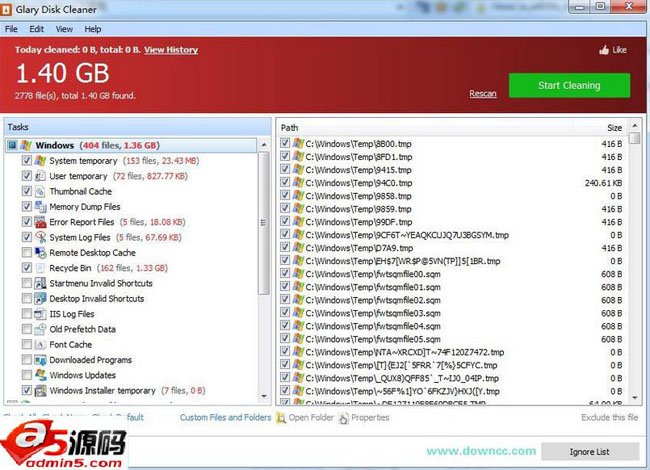Select the fwtsqmfile05.sqm file row
This screenshot has width=650, height=470.
[453, 339]
